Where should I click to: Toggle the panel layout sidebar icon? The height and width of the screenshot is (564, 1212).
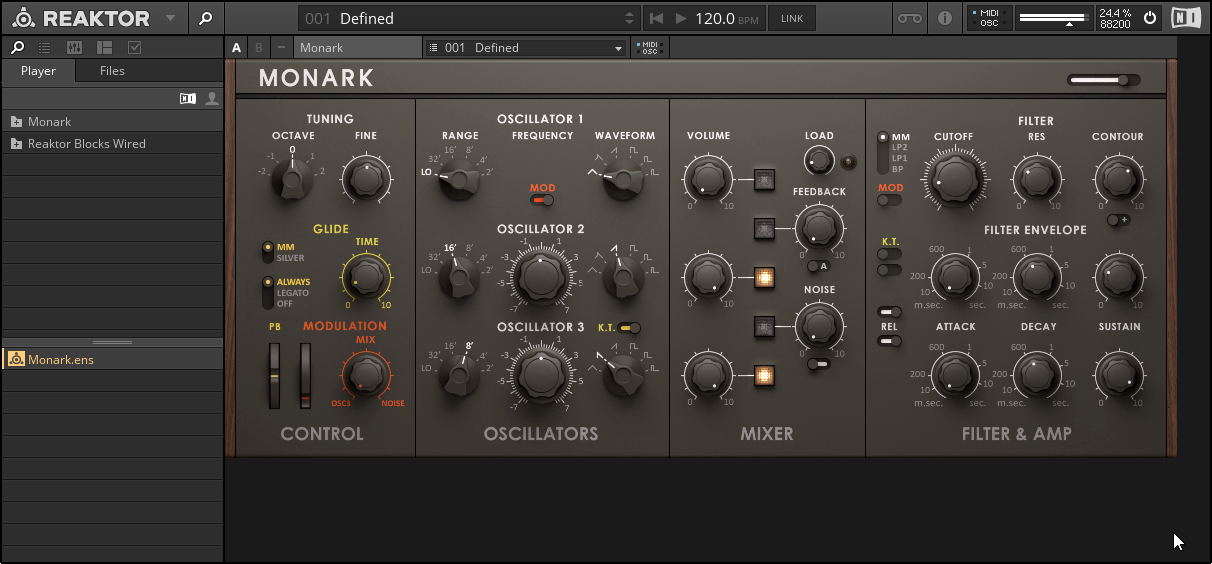pyautogui.click(x=105, y=47)
